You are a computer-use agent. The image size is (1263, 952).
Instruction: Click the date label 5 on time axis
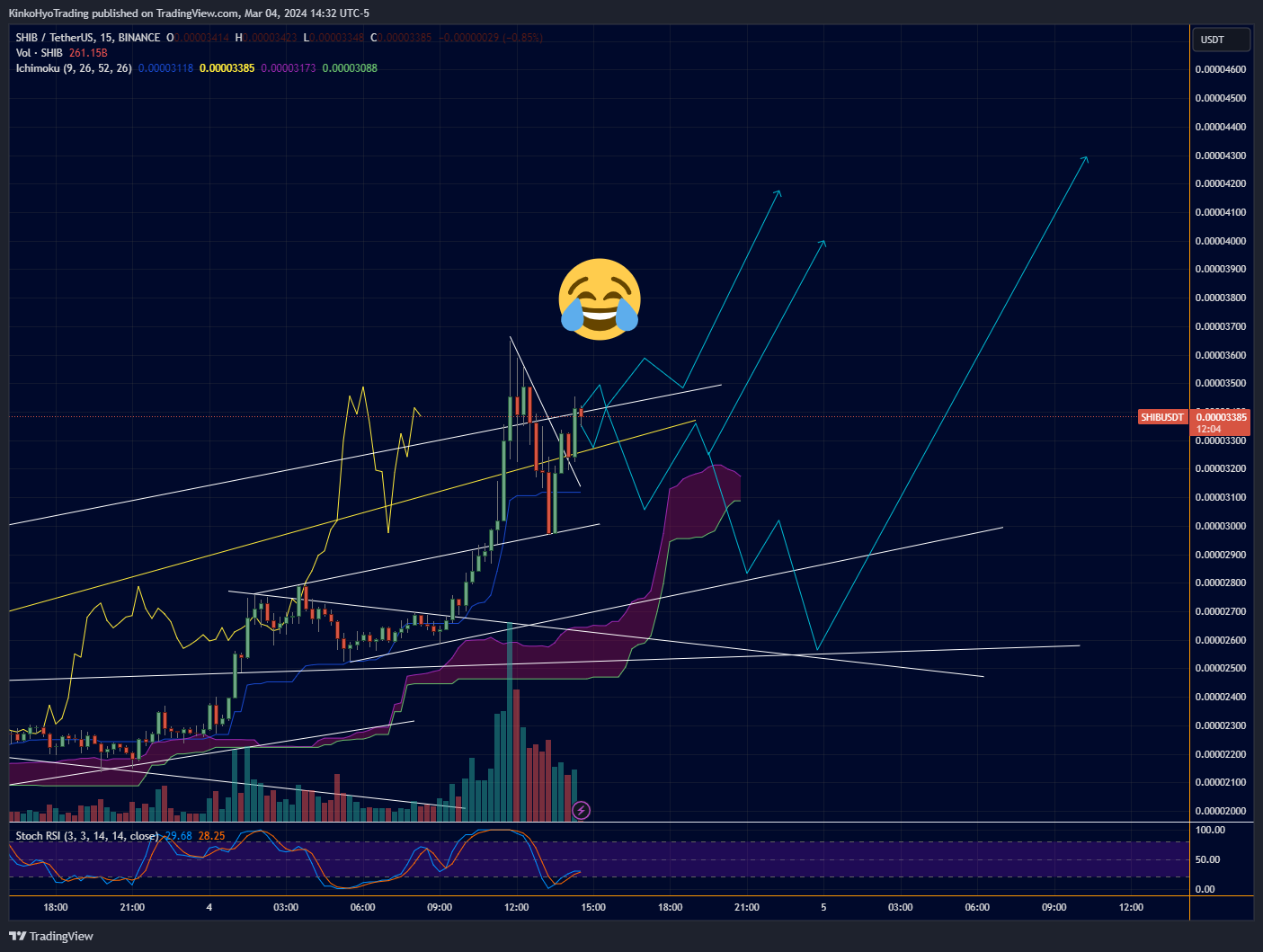[x=823, y=907]
